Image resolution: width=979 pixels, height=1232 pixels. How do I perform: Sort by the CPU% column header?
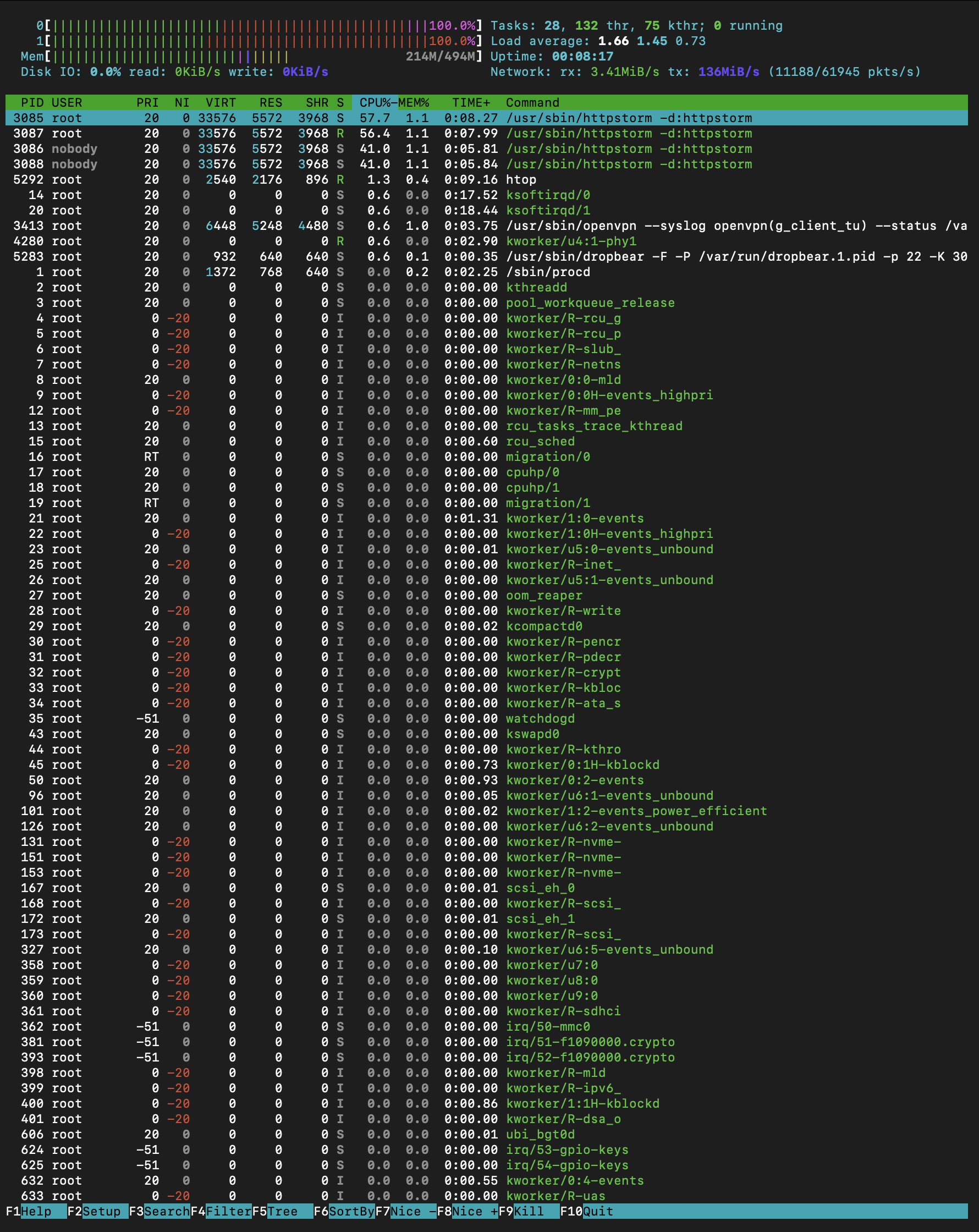(x=375, y=103)
